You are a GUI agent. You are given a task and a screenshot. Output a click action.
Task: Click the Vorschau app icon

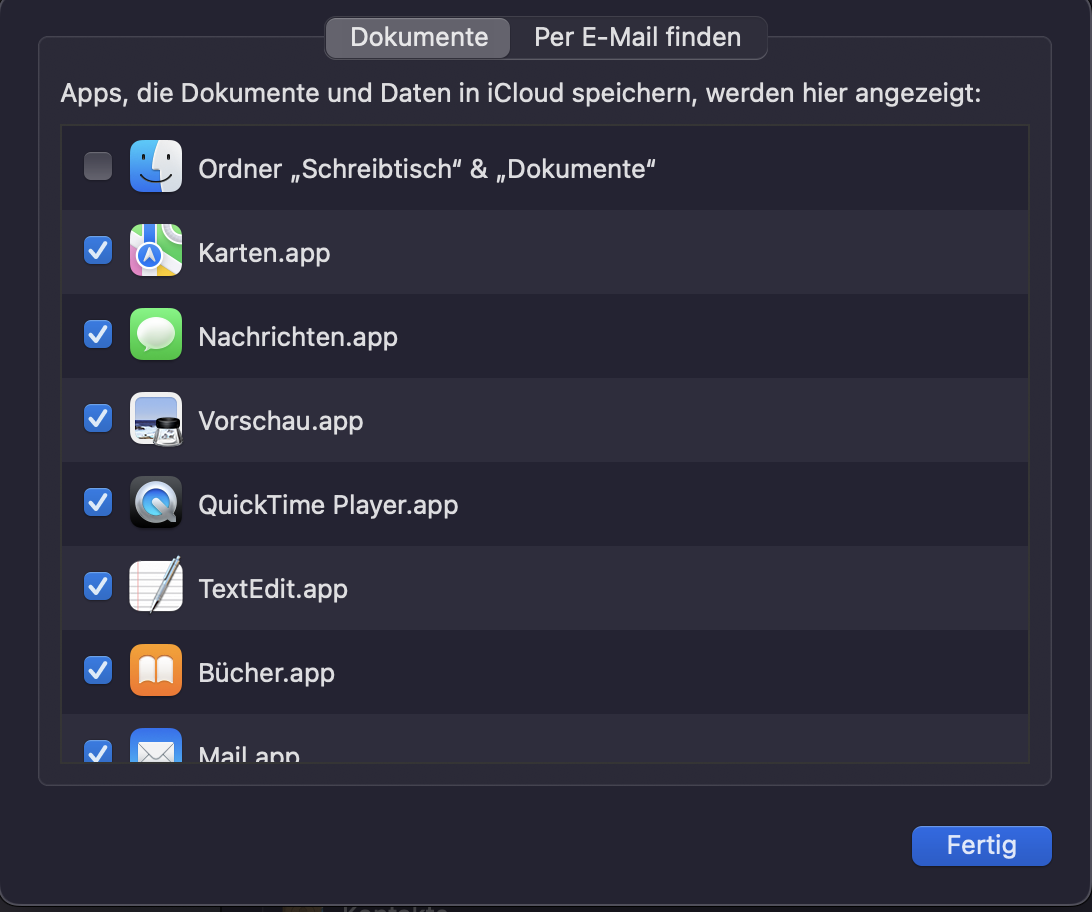pyautogui.click(x=156, y=418)
